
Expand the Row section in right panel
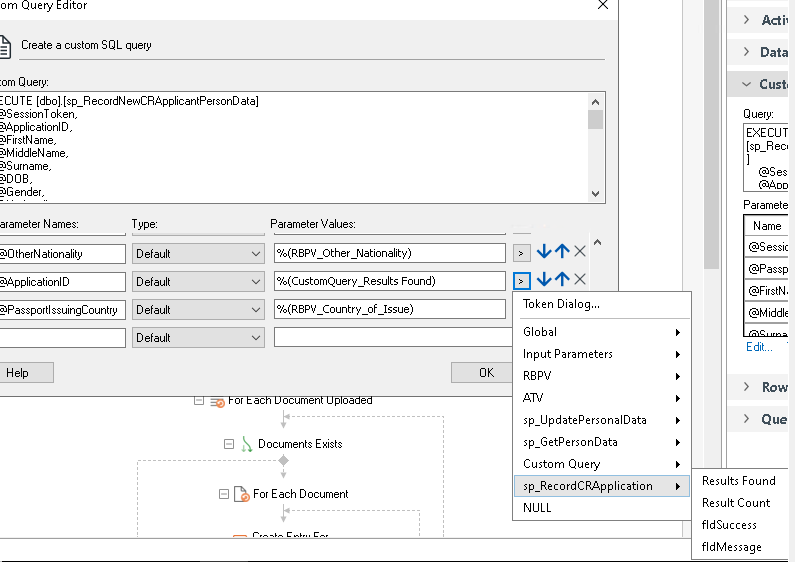pos(746,387)
